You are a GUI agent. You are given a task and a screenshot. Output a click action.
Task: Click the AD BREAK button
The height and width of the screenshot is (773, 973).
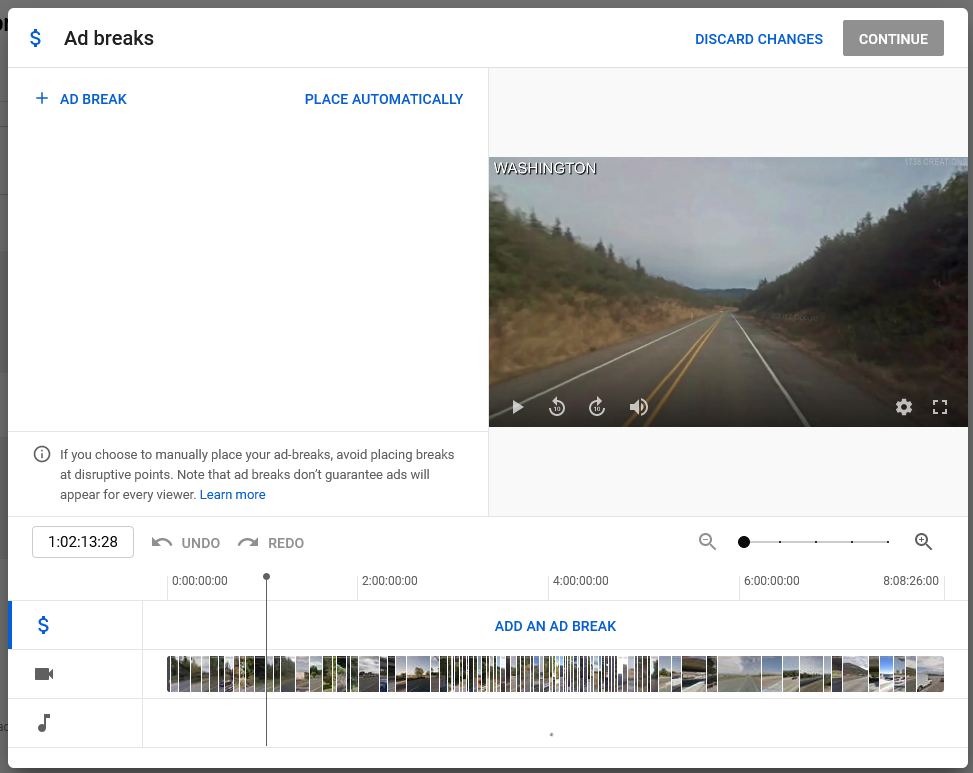(81, 99)
